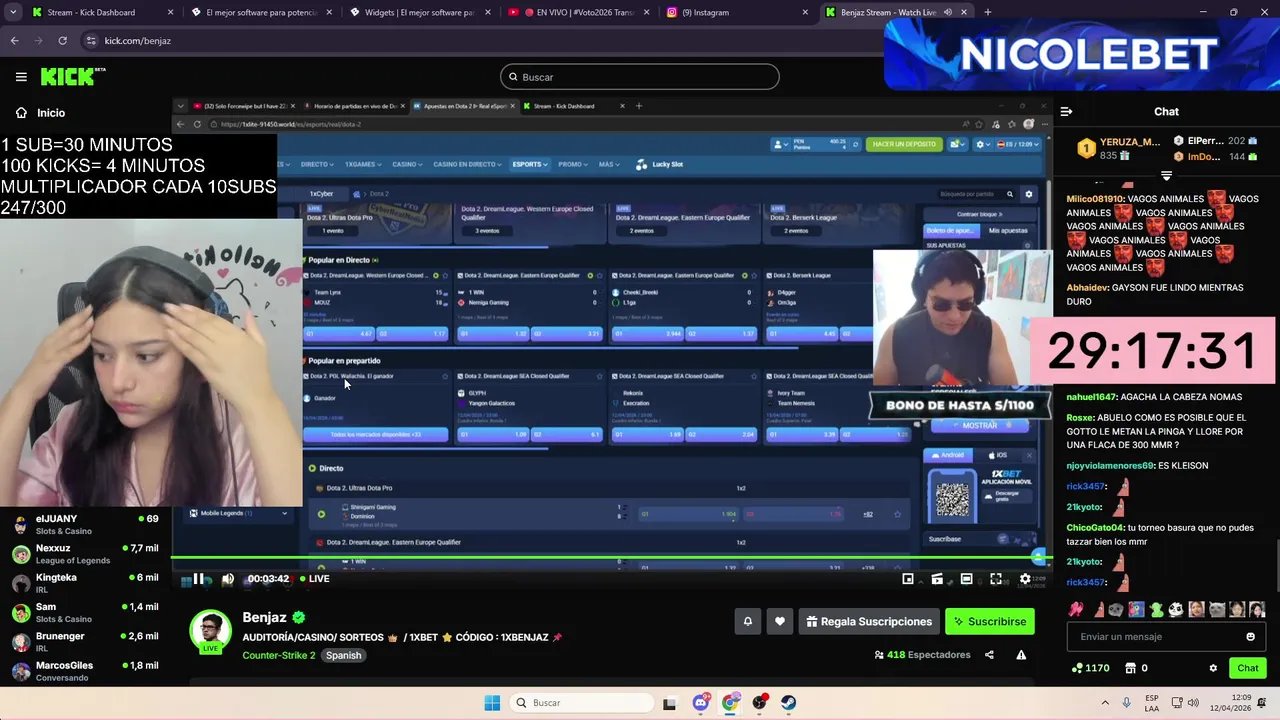
Task: Go back in browser history
Action: pyautogui.click(x=14, y=41)
